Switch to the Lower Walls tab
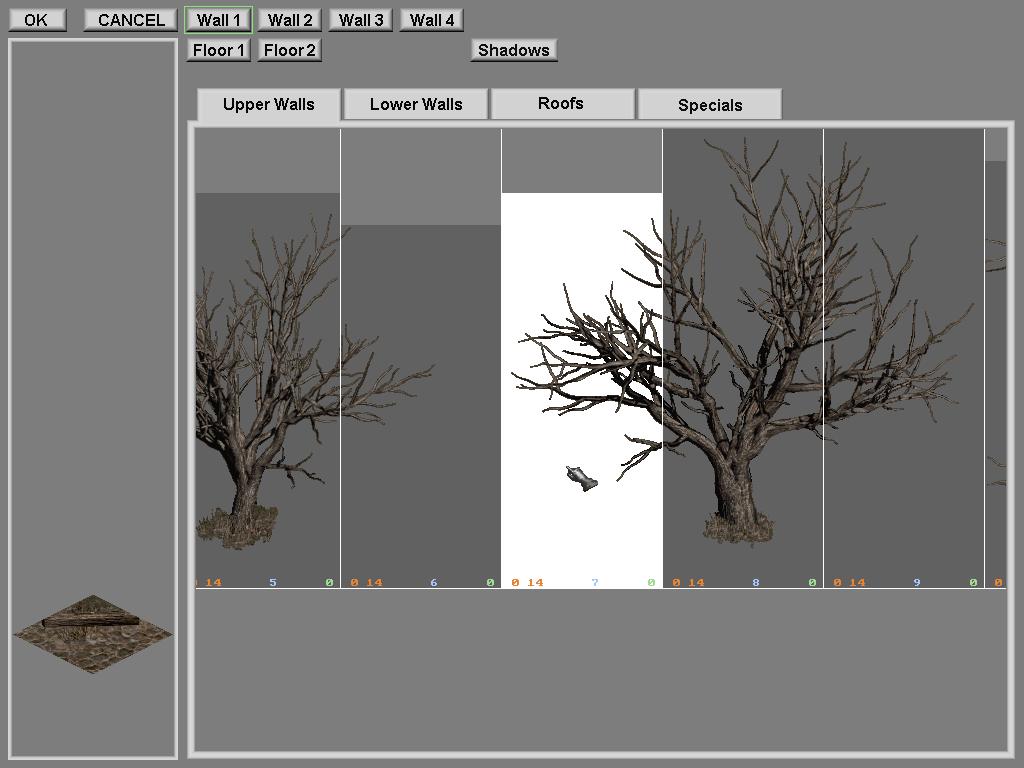Screen dimensions: 1024x768 pos(416,105)
